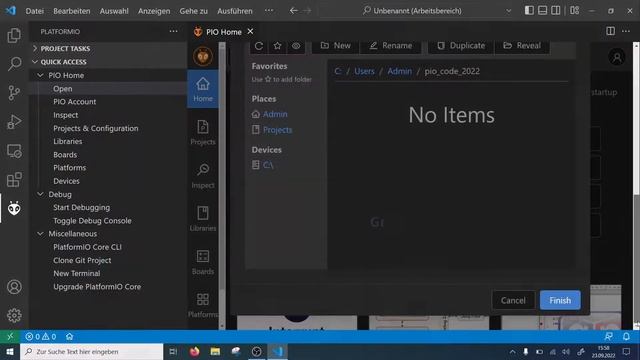This screenshot has width=640, height=360.
Task: Create a New folder in file dialog
Action: click(x=335, y=46)
